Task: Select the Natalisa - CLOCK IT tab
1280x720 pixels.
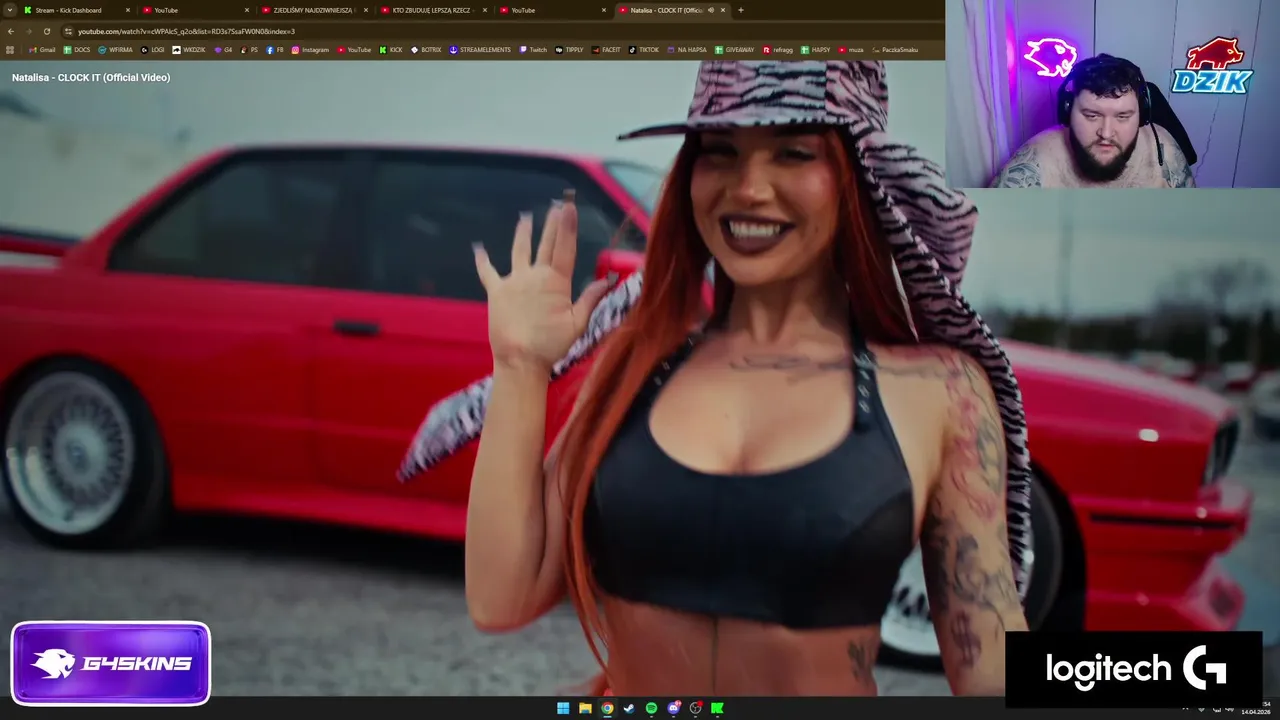Action: click(x=672, y=10)
